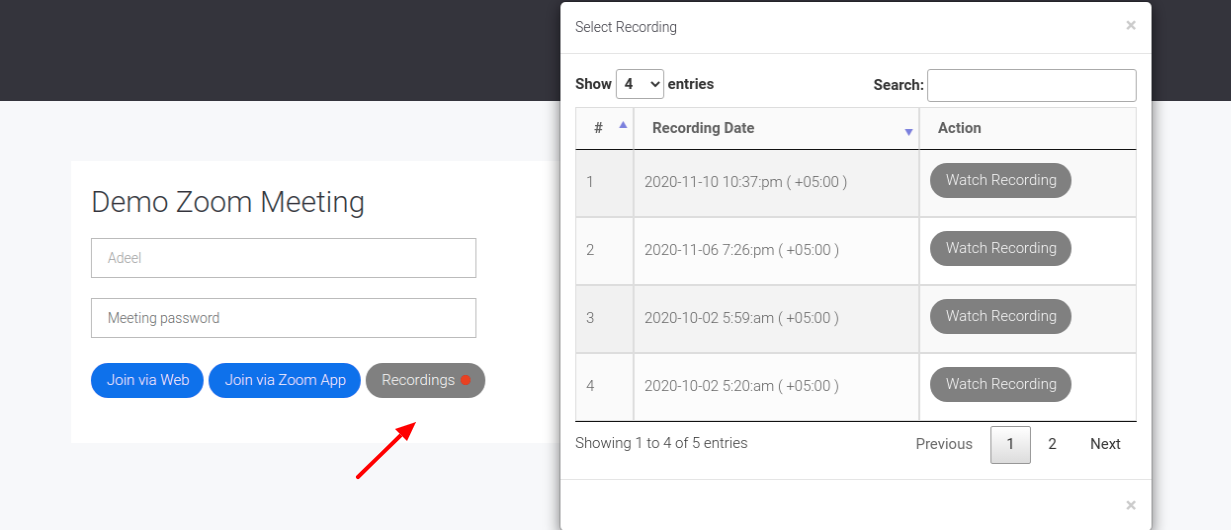Watch the 2020-11-10 10:37 pm recording
This screenshot has height=530, width=1231.
(x=1001, y=181)
